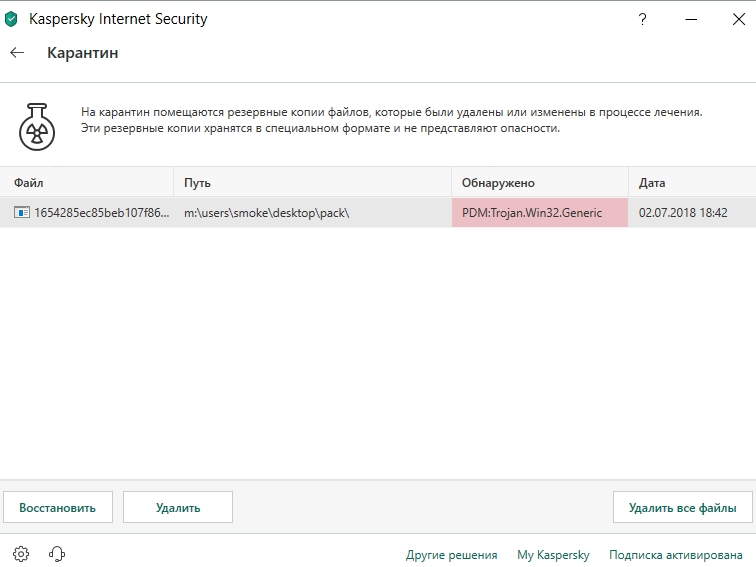Click Удалить все файлы button
This screenshot has width=756, height=567.
[683, 507]
